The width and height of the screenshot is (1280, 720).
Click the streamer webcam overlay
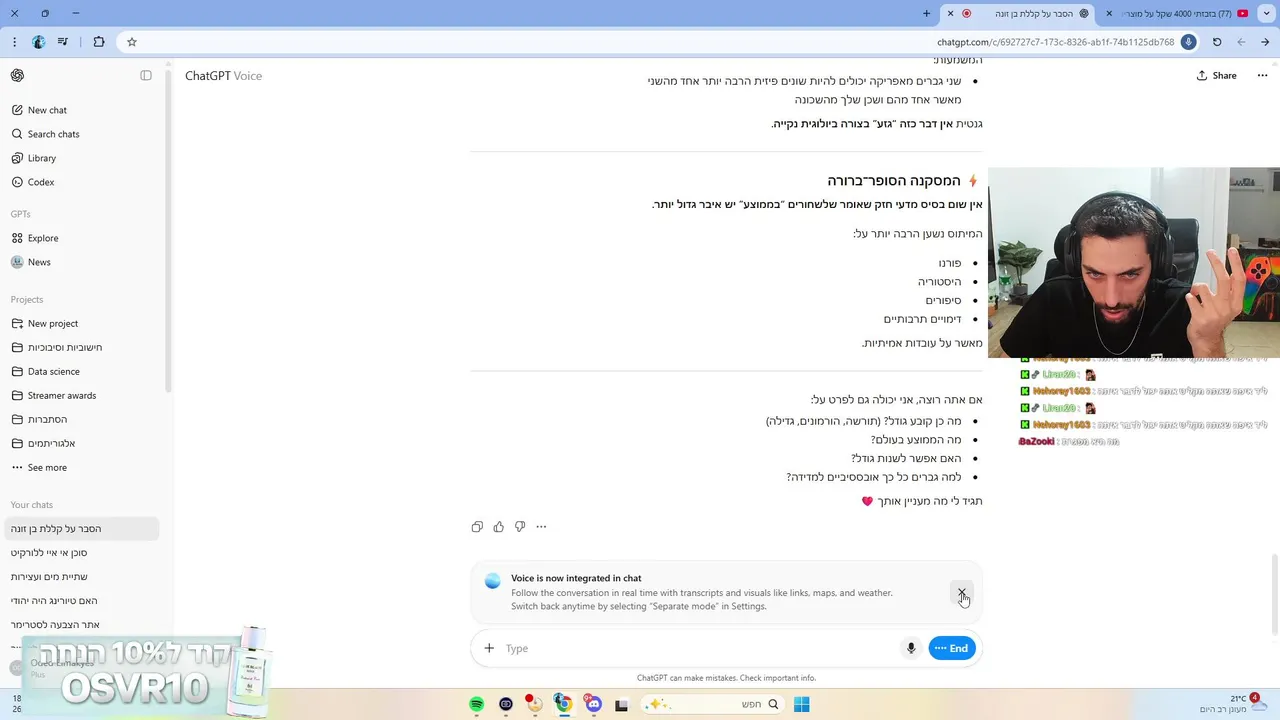pos(1133,263)
